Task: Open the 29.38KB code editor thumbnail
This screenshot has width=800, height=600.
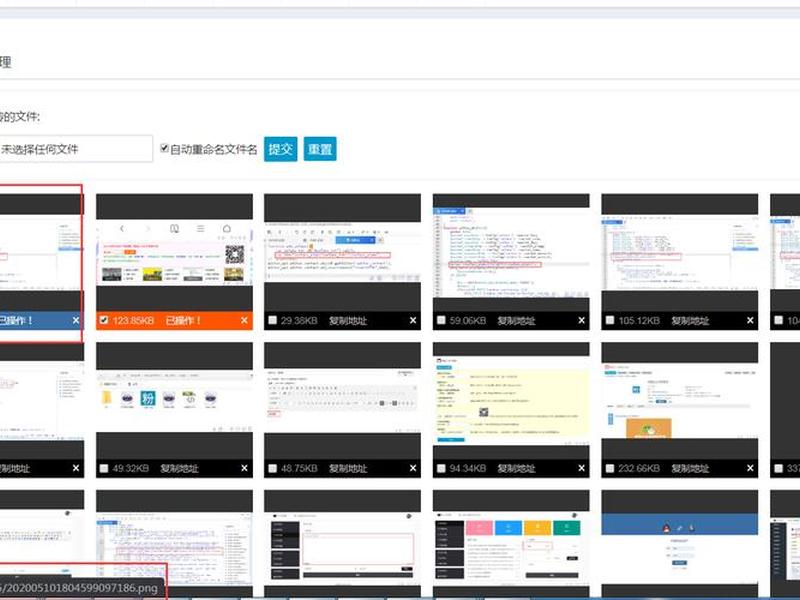Action: pos(342,253)
